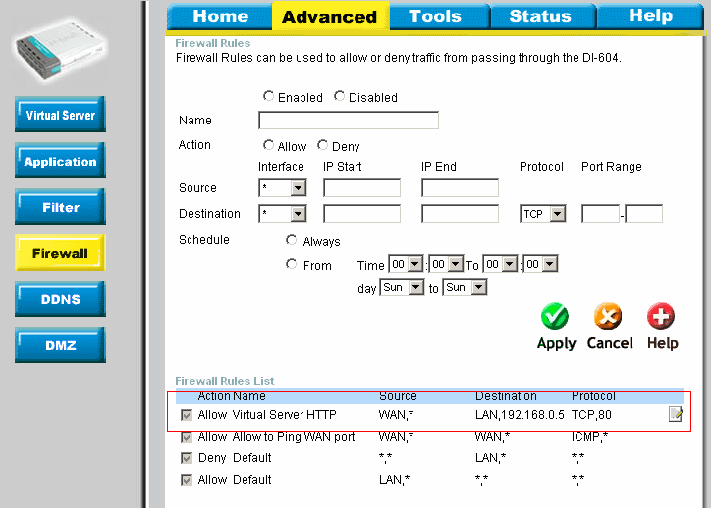Click the red Help plus icon
Screen dimensions: 711x508
[x=661, y=317]
